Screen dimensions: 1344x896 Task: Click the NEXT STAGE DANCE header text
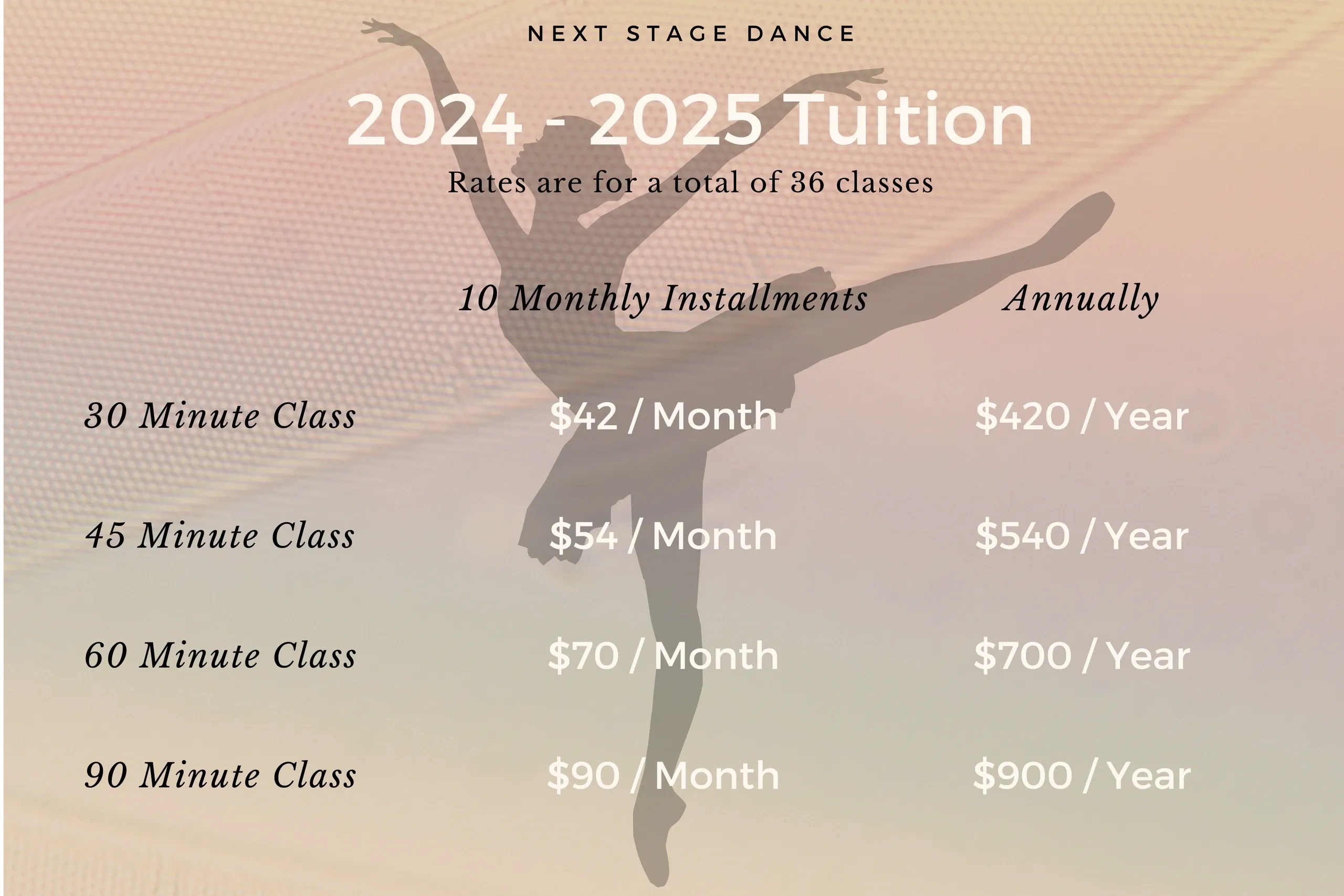[x=691, y=34]
